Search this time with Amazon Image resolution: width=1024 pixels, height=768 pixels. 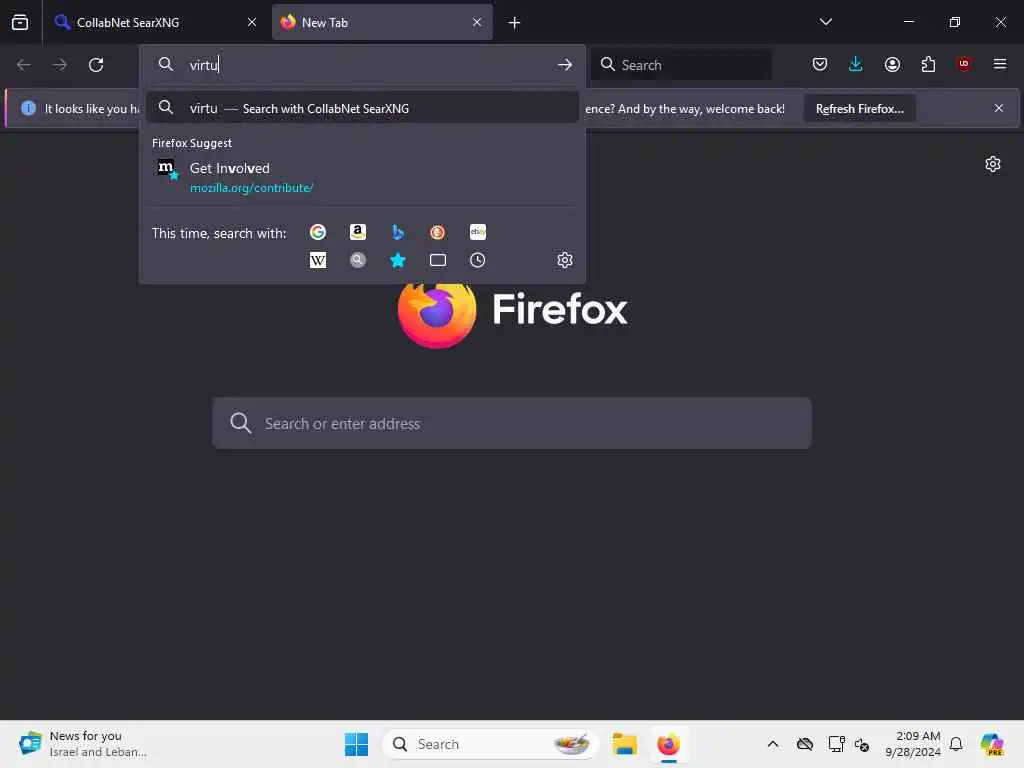click(x=358, y=232)
